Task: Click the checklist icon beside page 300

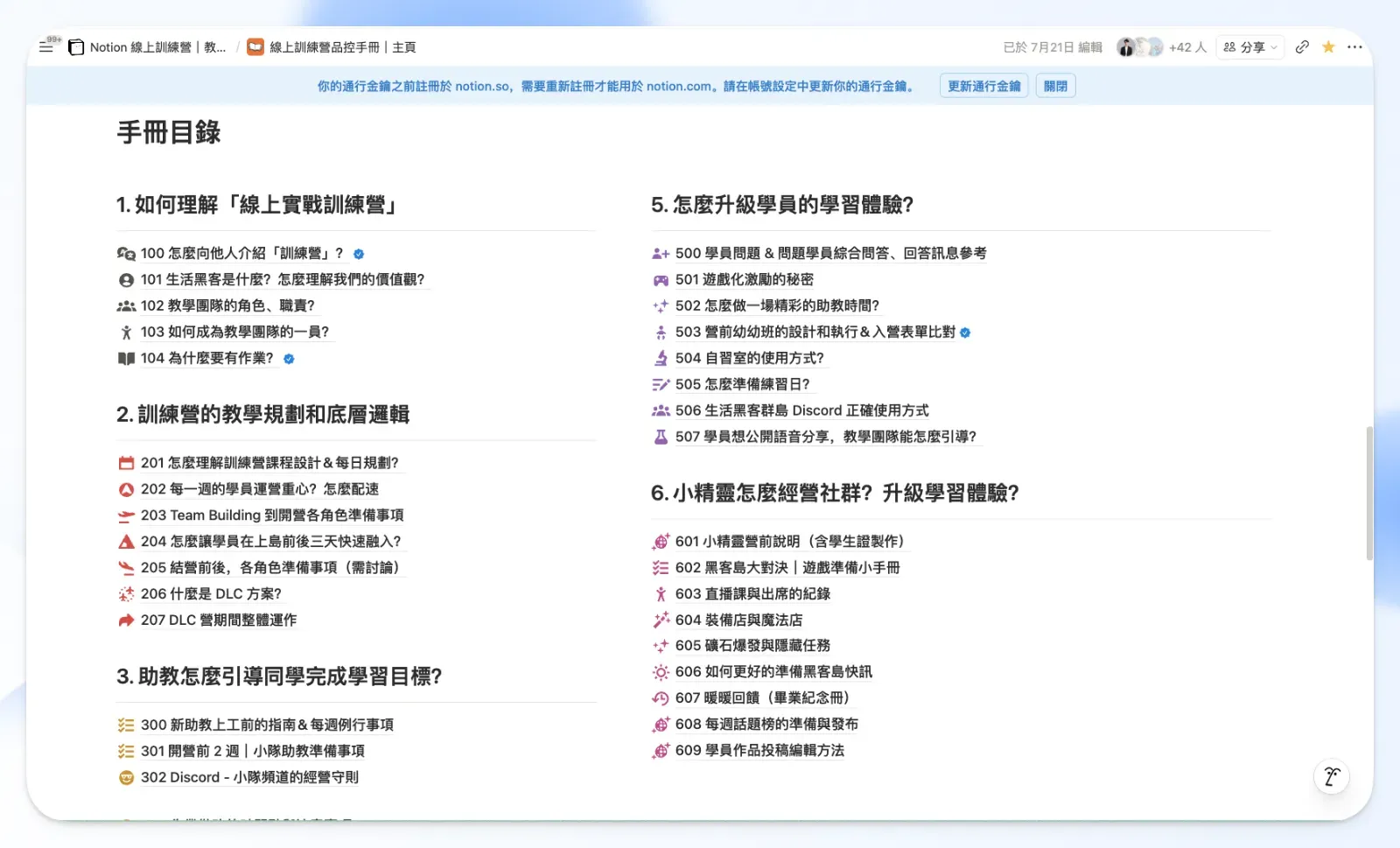Action: tap(126, 725)
